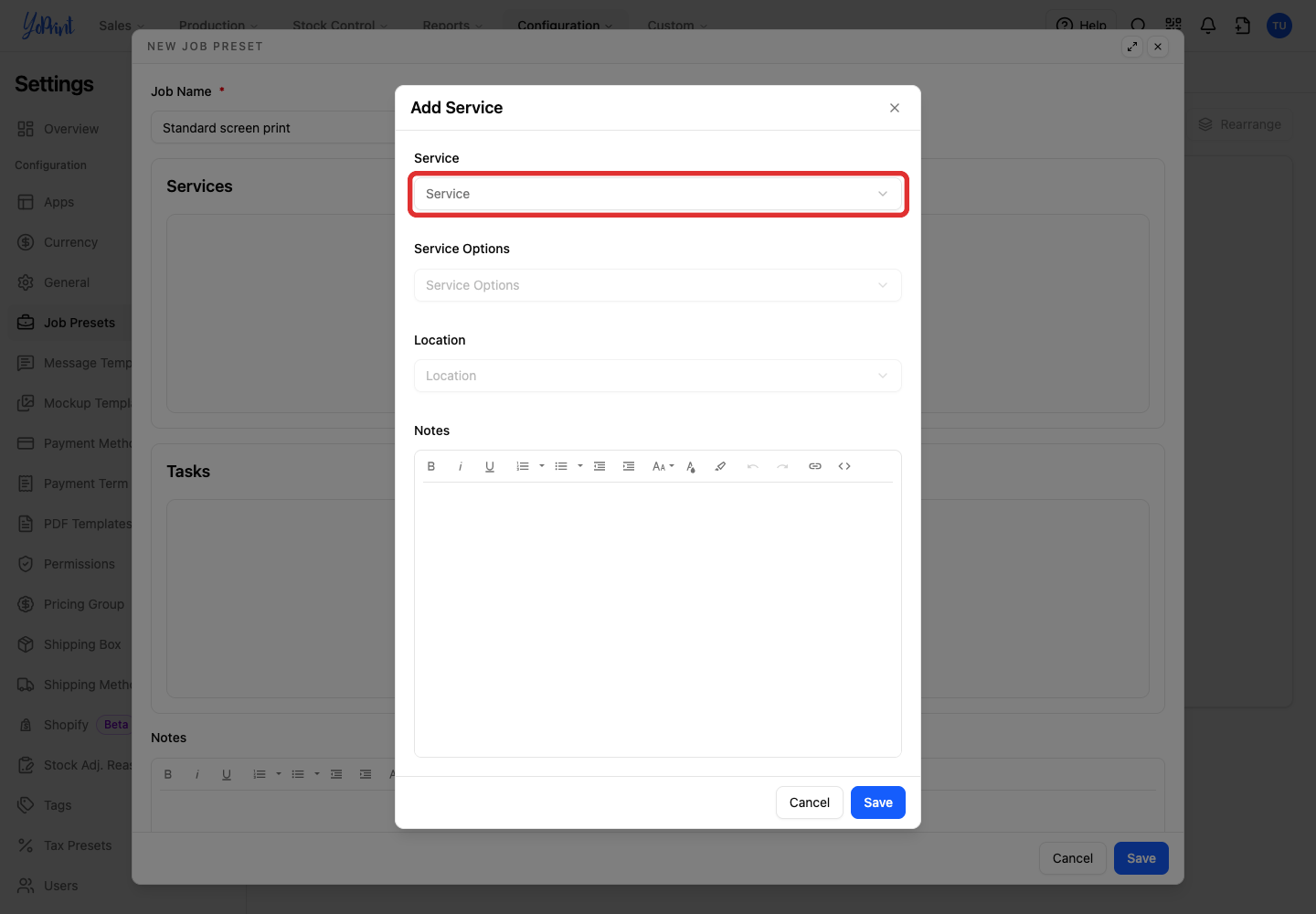Insert numbered list in Add Service notes
Image resolution: width=1316 pixels, height=914 pixels.
pyautogui.click(x=523, y=466)
